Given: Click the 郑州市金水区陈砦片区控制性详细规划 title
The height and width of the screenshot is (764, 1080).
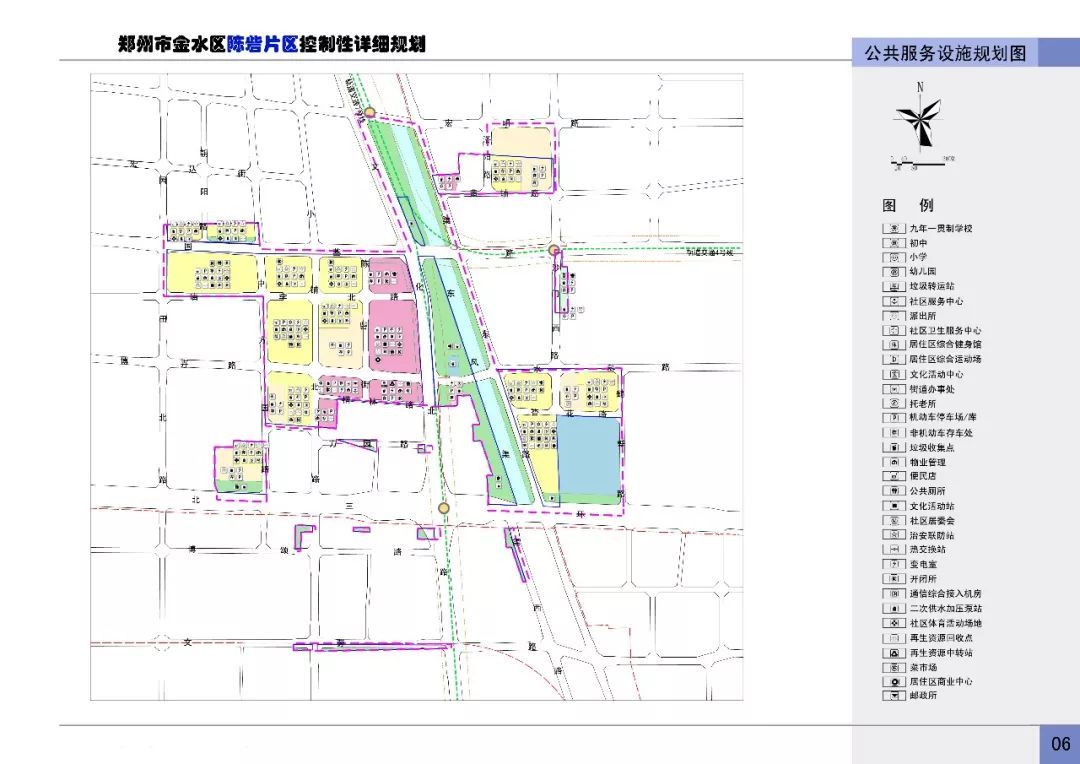Looking at the screenshot, I should pos(272,45).
